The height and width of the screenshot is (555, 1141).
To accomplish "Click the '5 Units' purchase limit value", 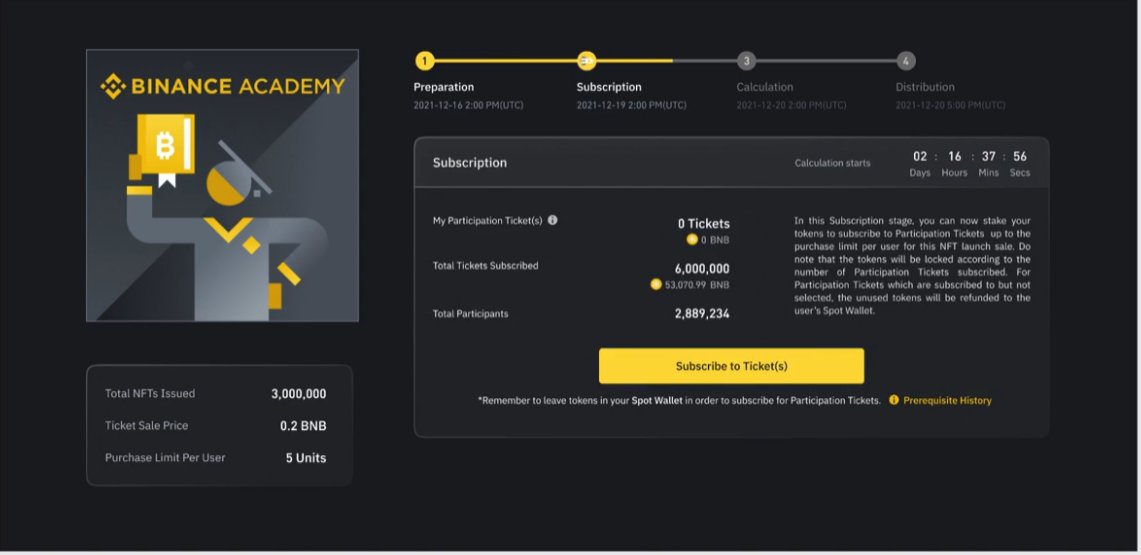I will click(306, 458).
